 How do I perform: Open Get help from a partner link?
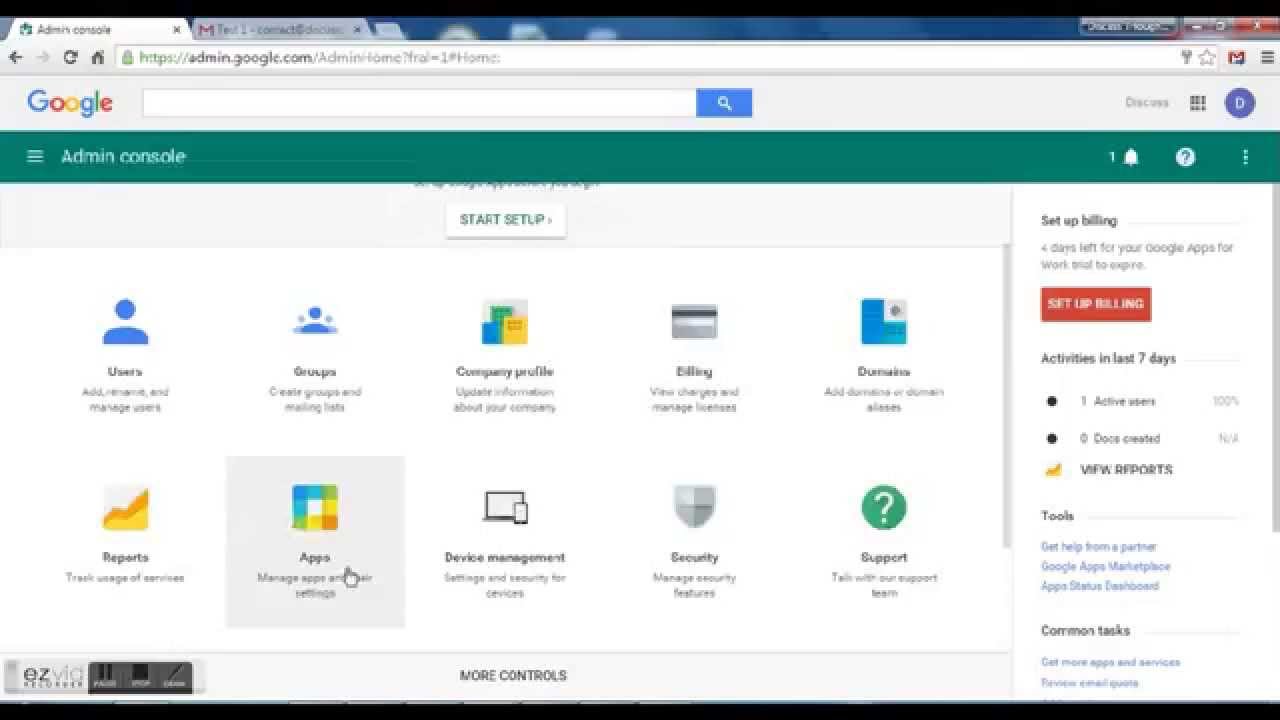1098,547
